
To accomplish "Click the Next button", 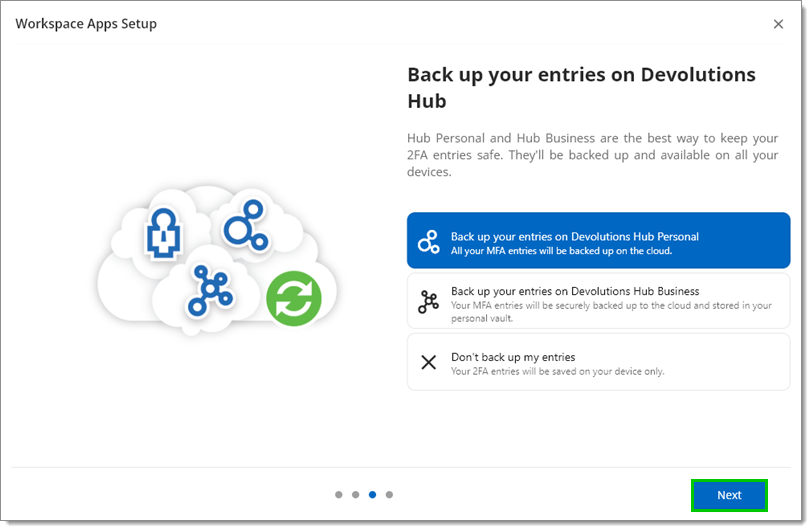I will pyautogui.click(x=729, y=495).
